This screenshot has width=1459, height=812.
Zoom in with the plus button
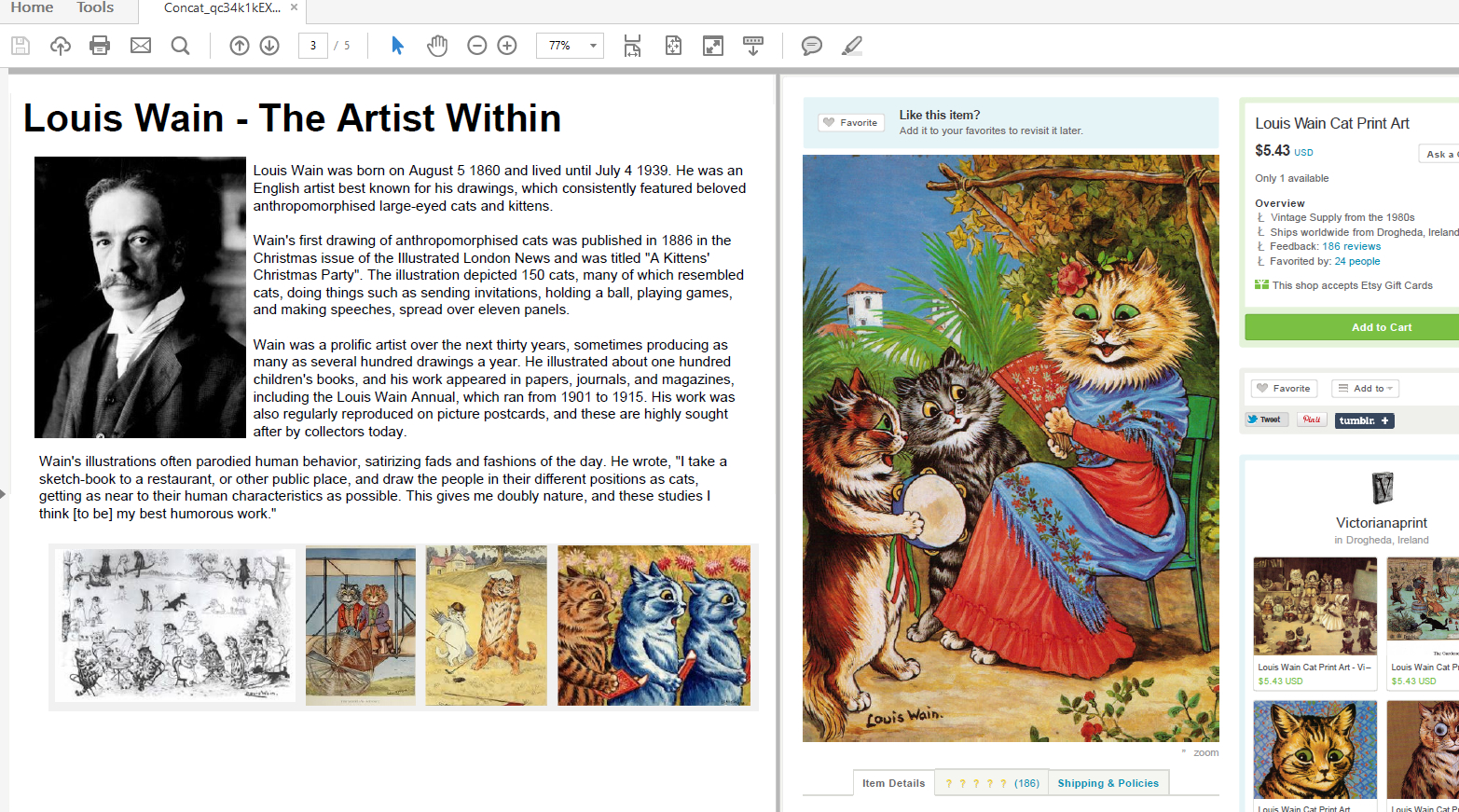pos(507,46)
